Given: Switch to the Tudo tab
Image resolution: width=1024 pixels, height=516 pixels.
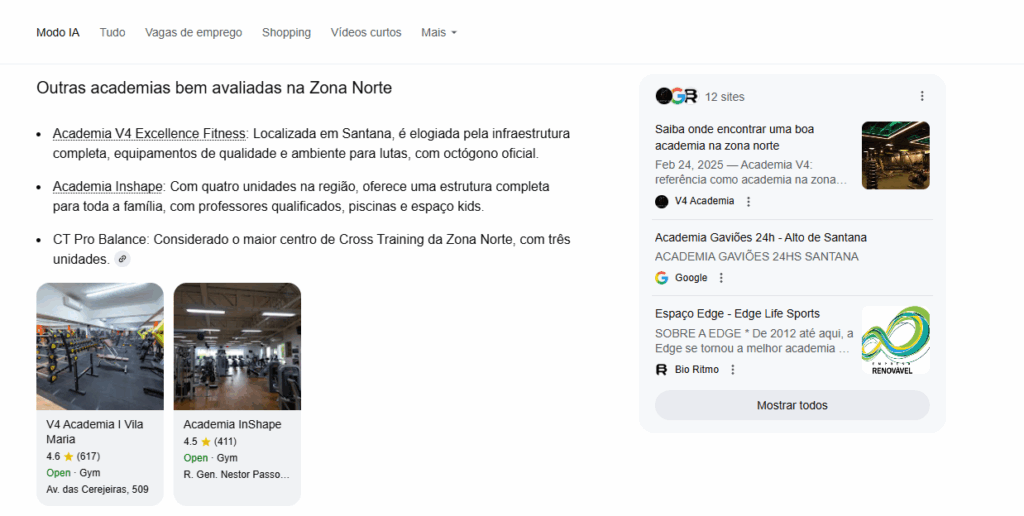Looking at the screenshot, I should 112,33.
